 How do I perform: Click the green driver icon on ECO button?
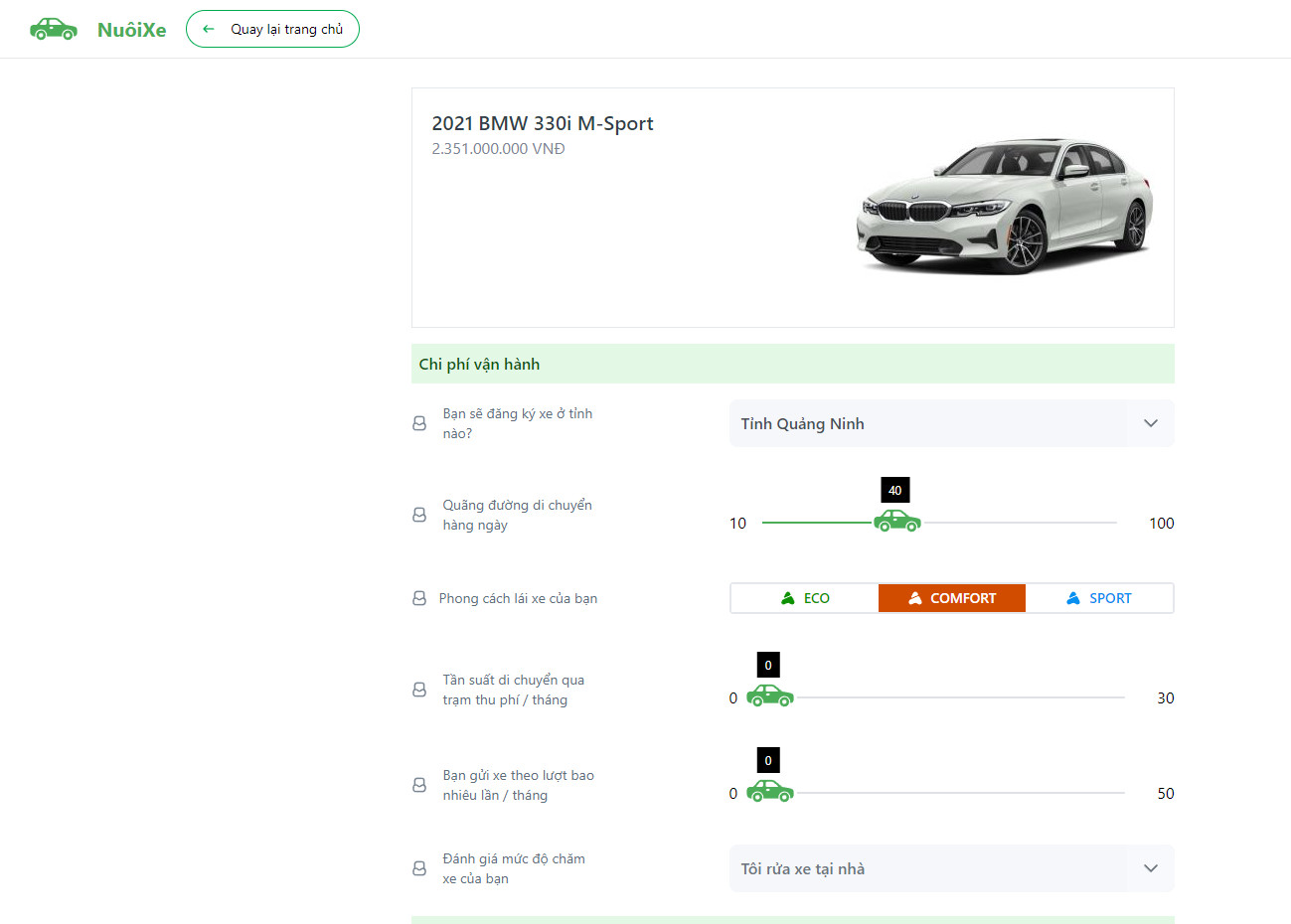788,598
